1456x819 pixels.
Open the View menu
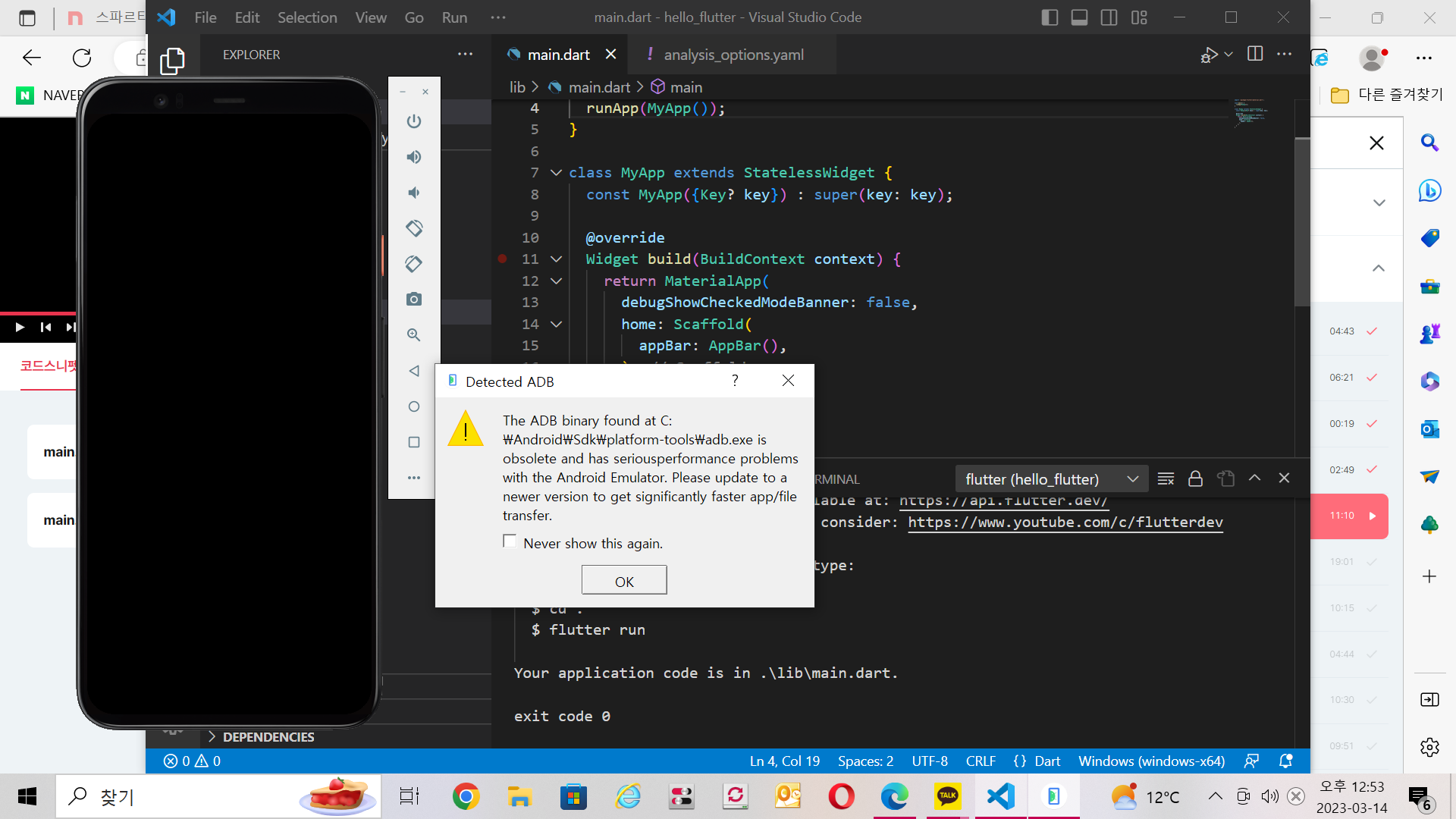371,17
